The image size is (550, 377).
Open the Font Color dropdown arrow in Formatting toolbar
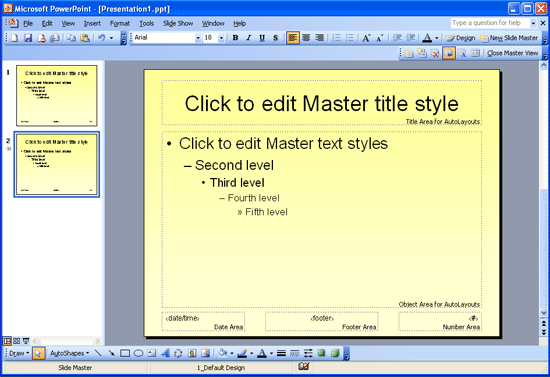437,38
